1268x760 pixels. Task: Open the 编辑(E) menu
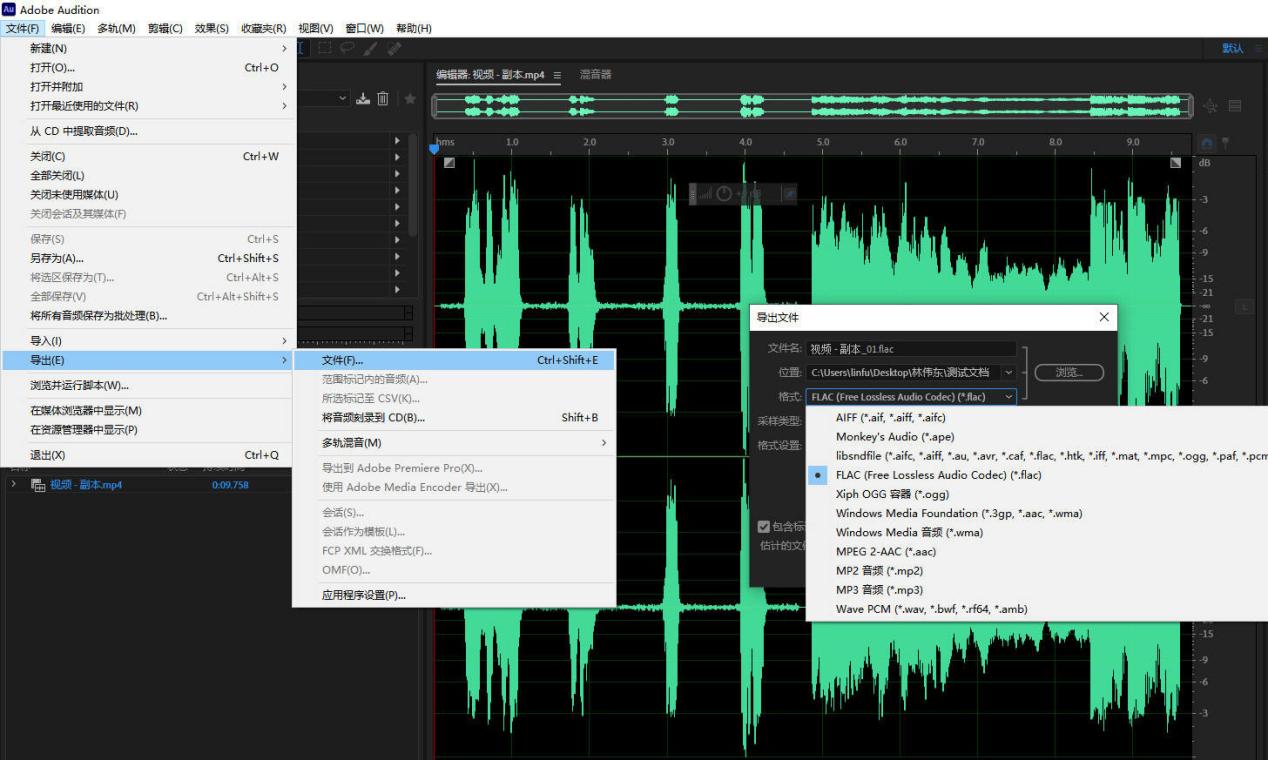click(68, 28)
